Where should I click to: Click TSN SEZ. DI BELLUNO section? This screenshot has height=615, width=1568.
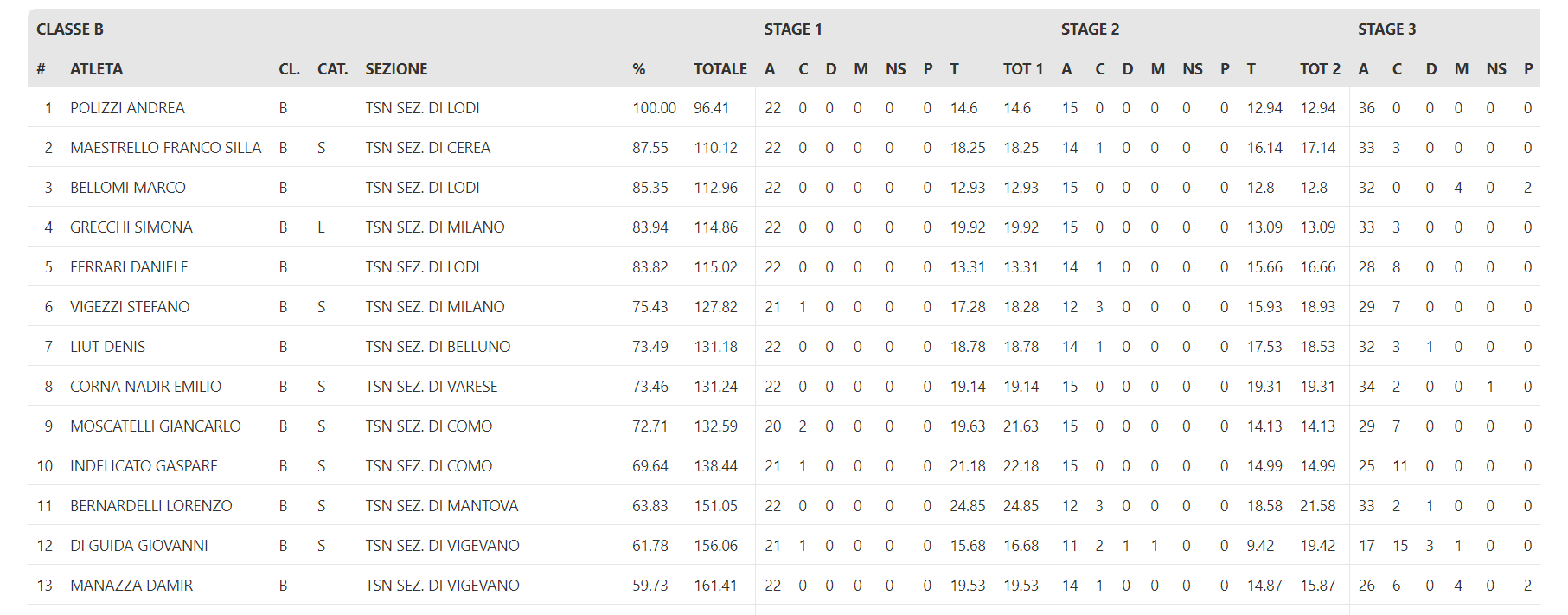pyautogui.click(x=438, y=347)
